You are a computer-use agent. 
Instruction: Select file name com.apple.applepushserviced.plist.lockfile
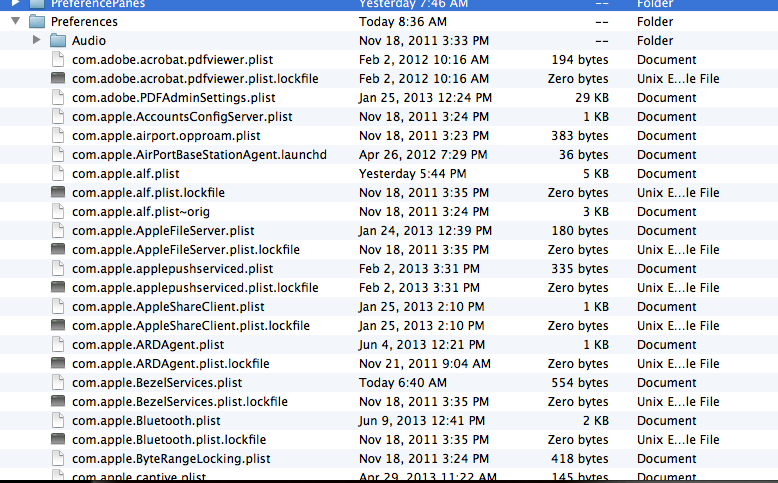(x=195, y=288)
